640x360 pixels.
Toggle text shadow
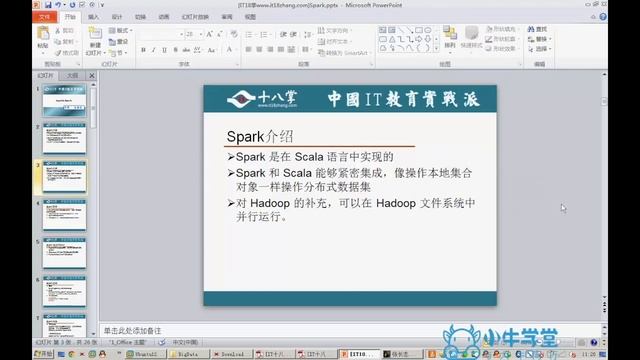click(x=175, y=50)
